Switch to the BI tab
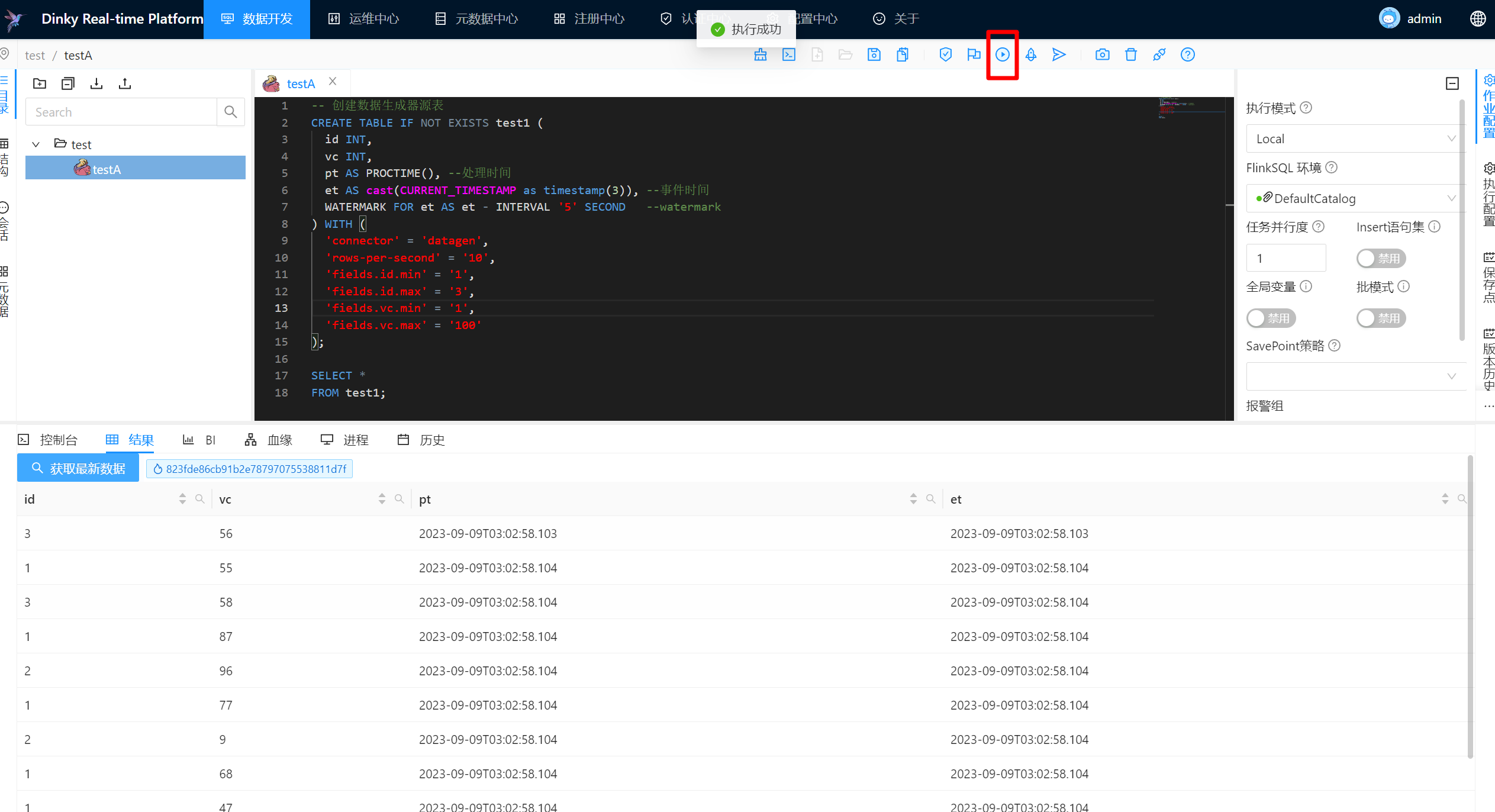 (x=199, y=440)
